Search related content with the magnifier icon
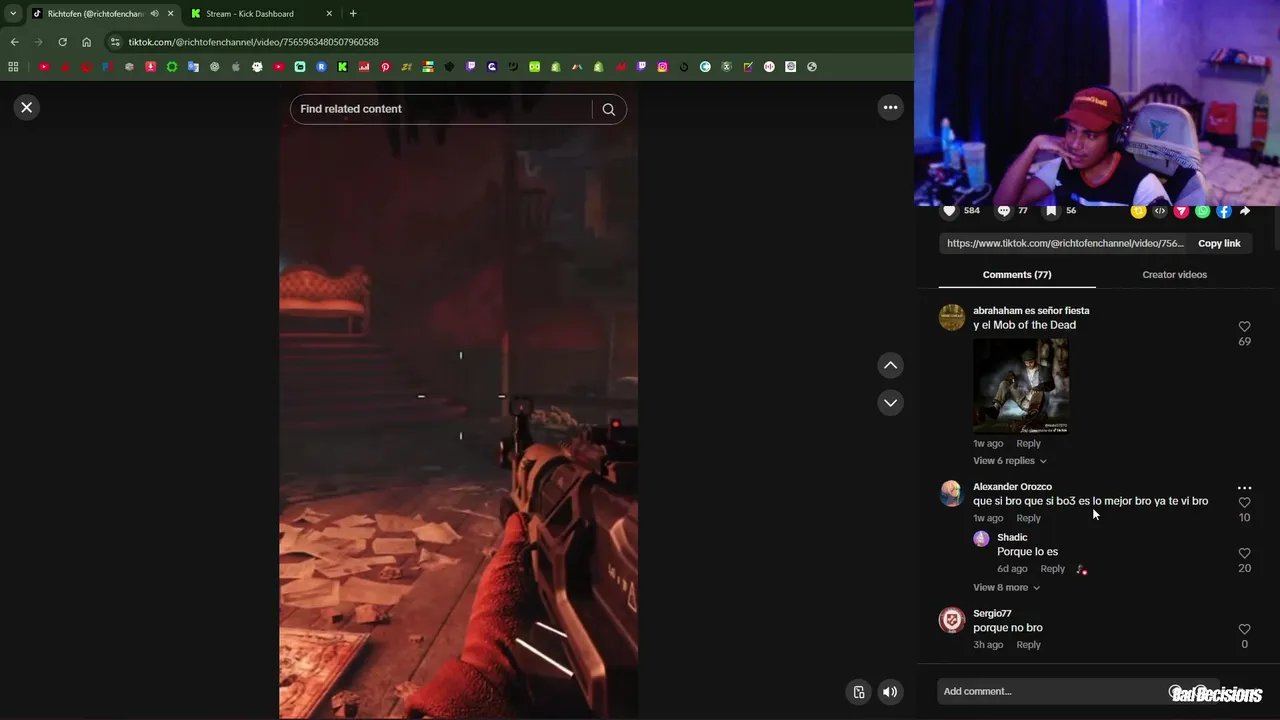Screen dimensions: 1280x720 click(608, 109)
